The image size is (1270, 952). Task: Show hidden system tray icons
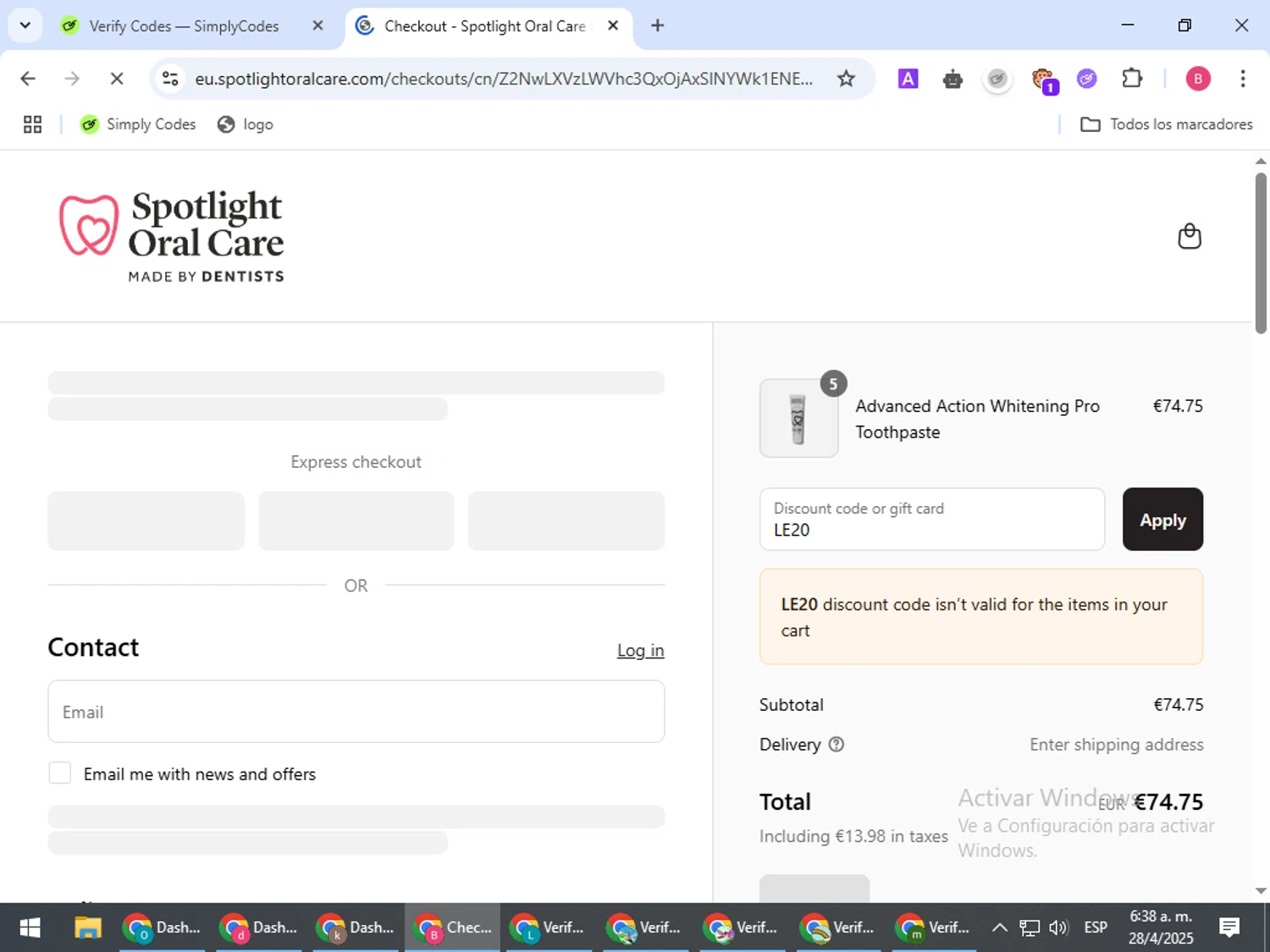tap(999, 928)
